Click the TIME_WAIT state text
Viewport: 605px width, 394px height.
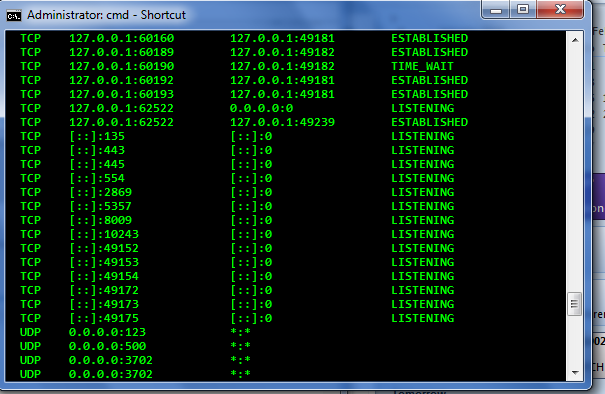click(422, 66)
